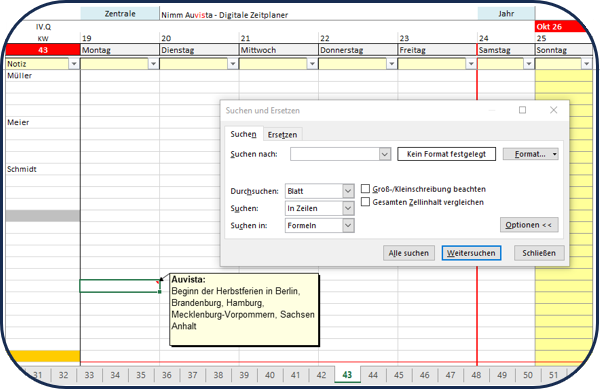
Task: Click the Alle suchen button
Action: click(409, 253)
